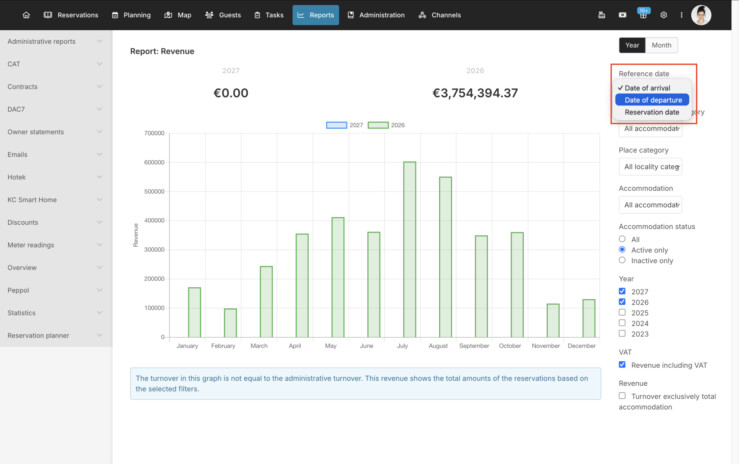This screenshot has height=464, width=739.
Task: Expand the Peppol sidebar section
Action: click(56, 290)
